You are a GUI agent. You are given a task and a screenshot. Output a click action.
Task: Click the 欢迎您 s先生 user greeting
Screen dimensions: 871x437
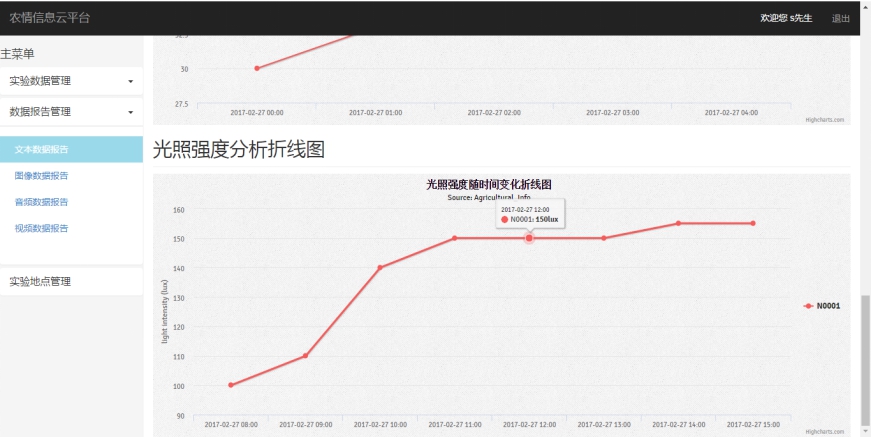[x=786, y=18]
